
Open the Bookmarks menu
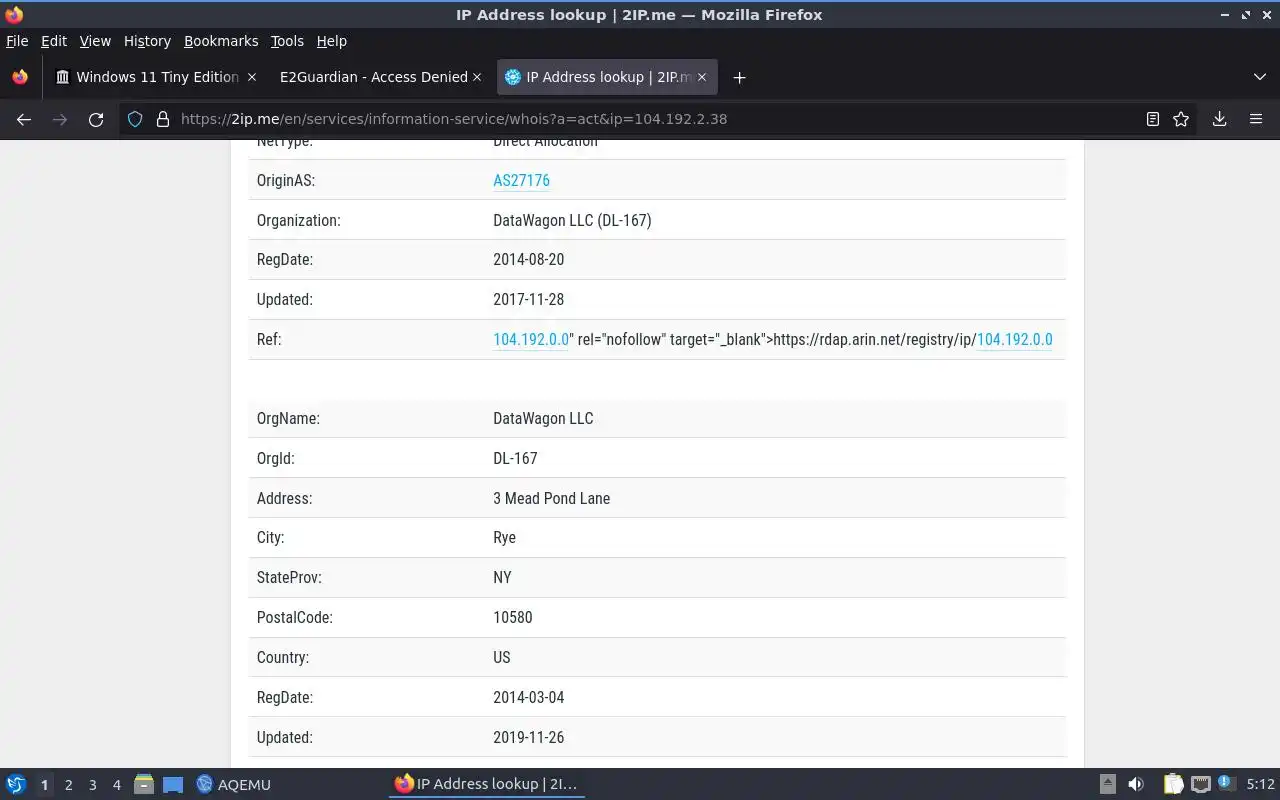[221, 41]
